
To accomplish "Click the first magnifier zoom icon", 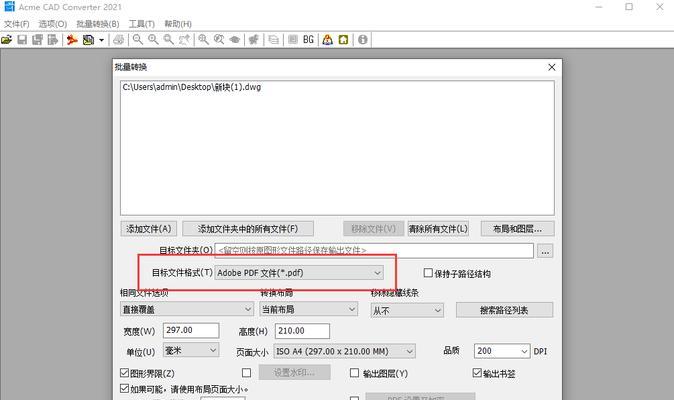I will point(138,40).
